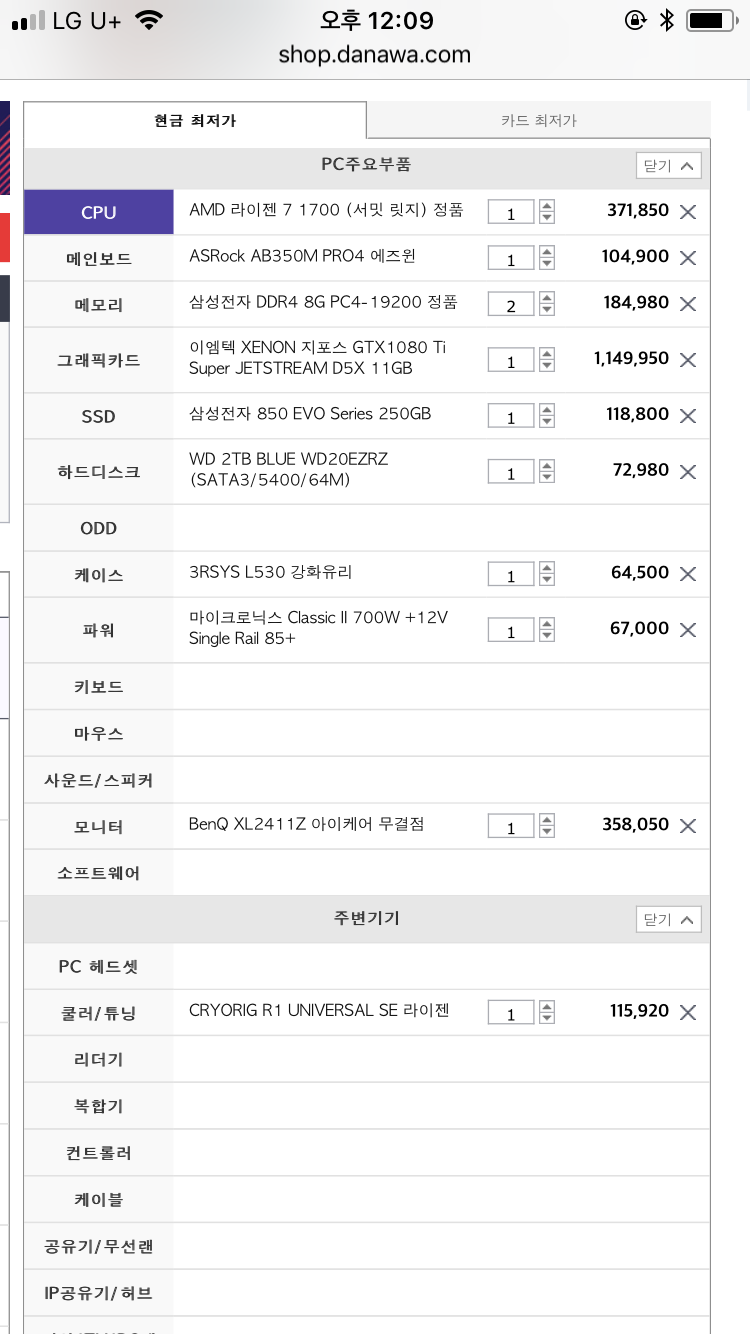Remove the BenQ XL2411Z monitor entry
The height and width of the screenshot is (1334, 750).
click(688, 826)
